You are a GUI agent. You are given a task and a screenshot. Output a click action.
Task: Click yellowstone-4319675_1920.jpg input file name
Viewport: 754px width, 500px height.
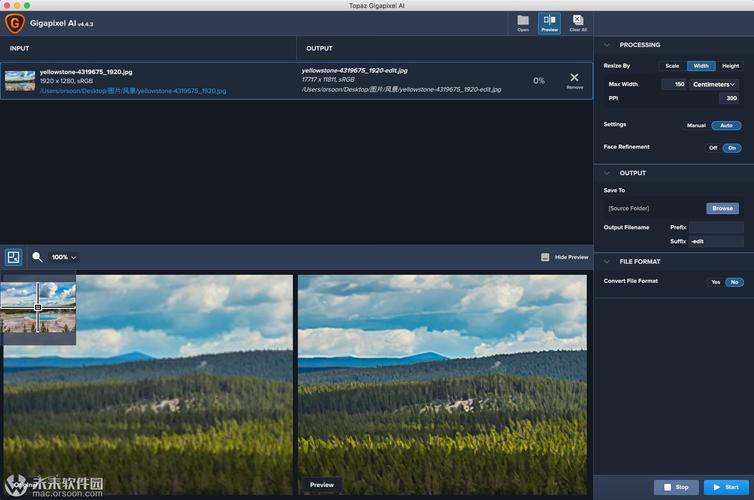click(86, 72)
